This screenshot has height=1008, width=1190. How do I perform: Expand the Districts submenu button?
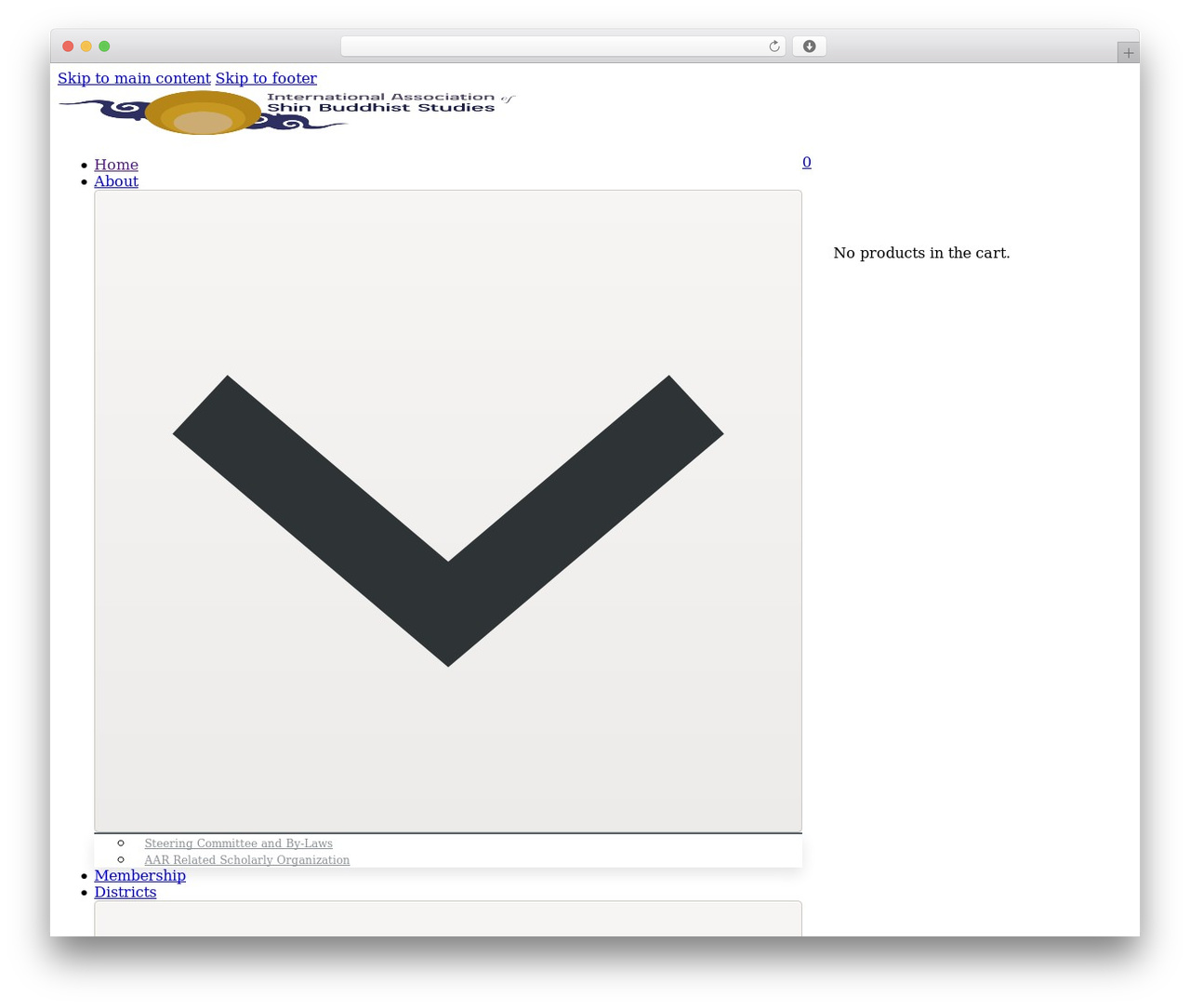[448, 919]
